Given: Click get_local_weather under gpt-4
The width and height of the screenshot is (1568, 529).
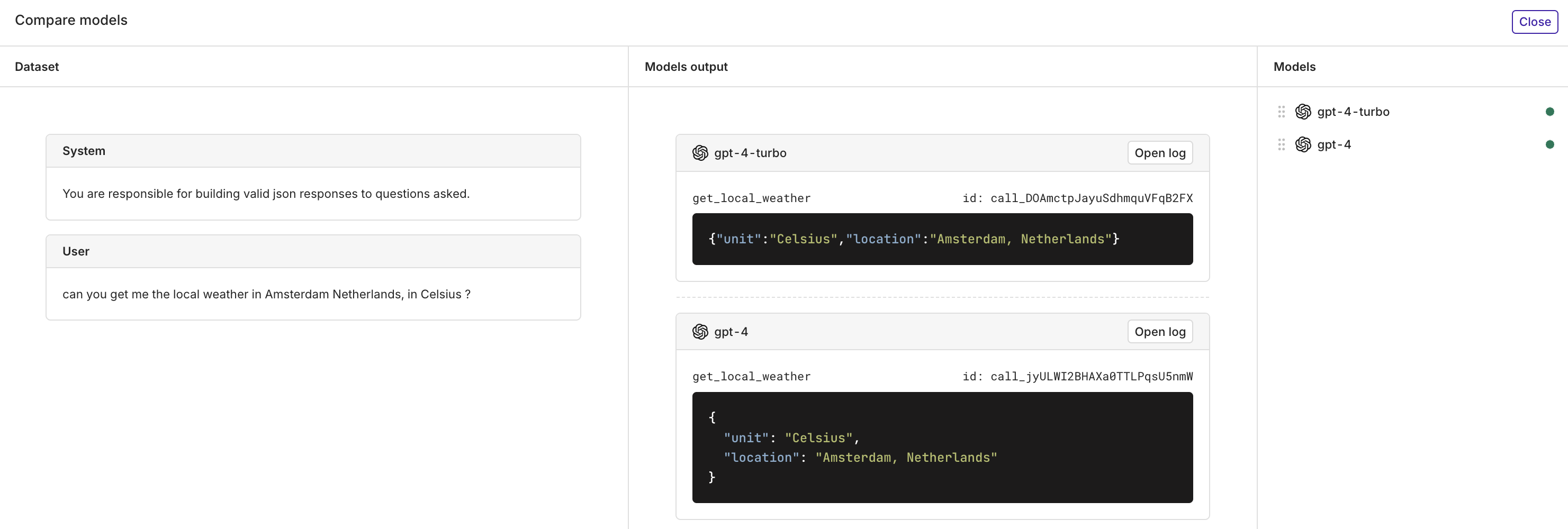Looking at the screenshot, I should tap(751, 377).
